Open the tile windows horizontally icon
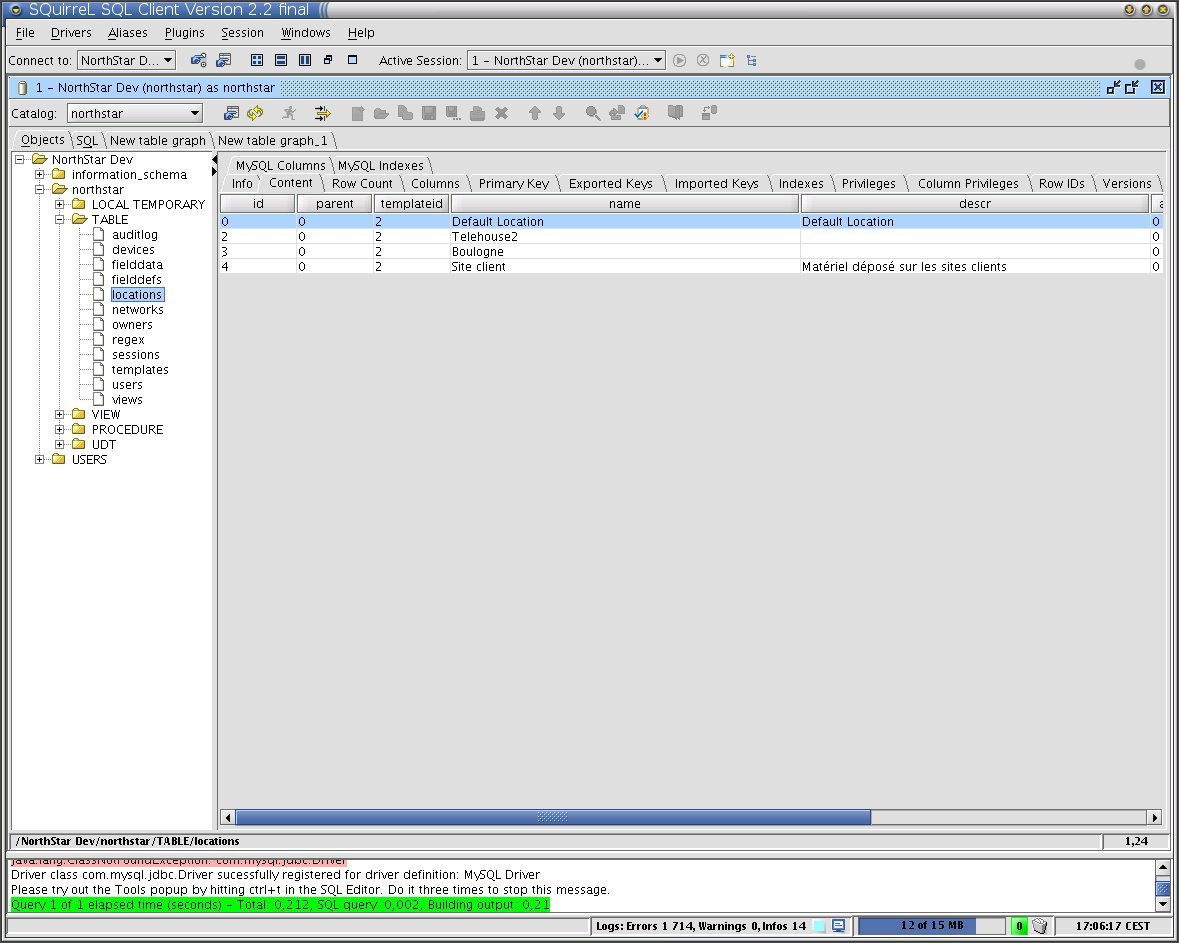1179x943 pixels. 280,60
